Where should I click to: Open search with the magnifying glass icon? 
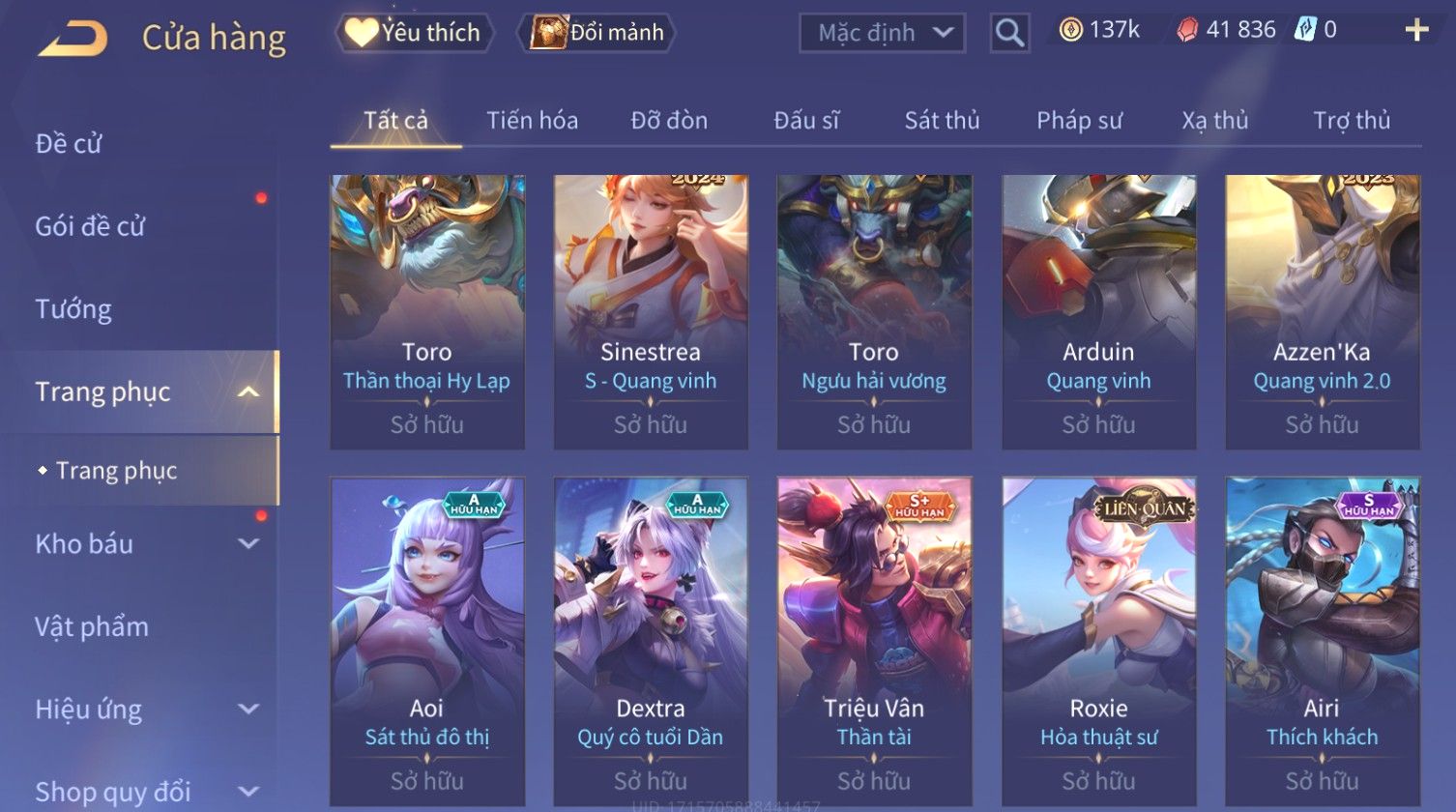point(1009,33)
